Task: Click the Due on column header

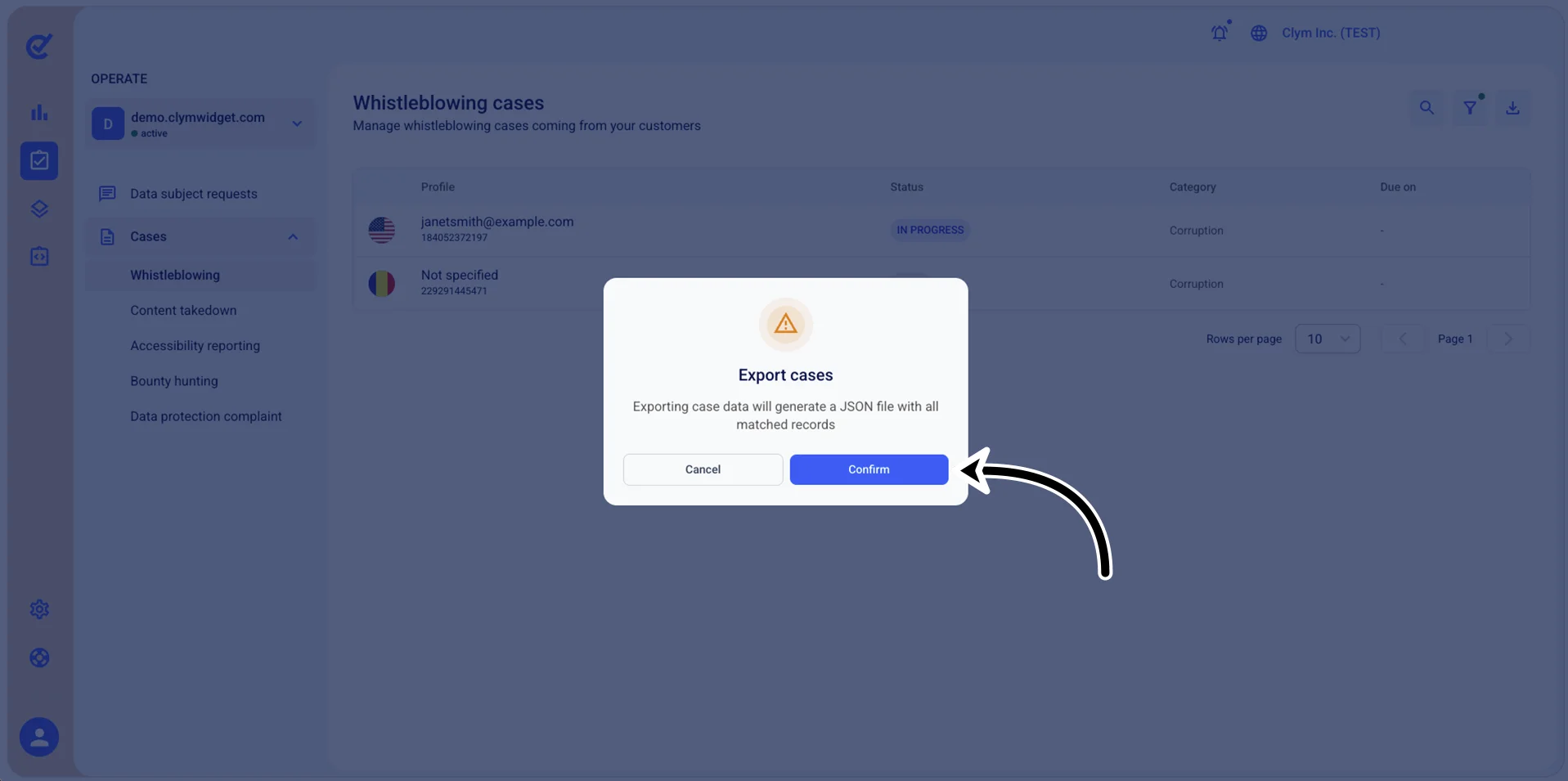Action: click(x=1398, y=186)
